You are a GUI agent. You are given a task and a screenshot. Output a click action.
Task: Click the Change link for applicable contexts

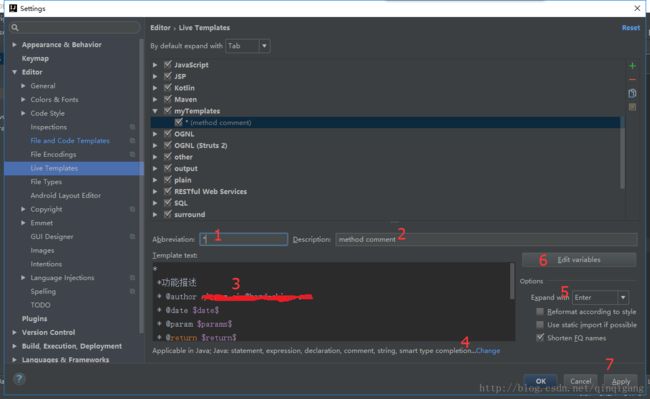coord(488,351)
